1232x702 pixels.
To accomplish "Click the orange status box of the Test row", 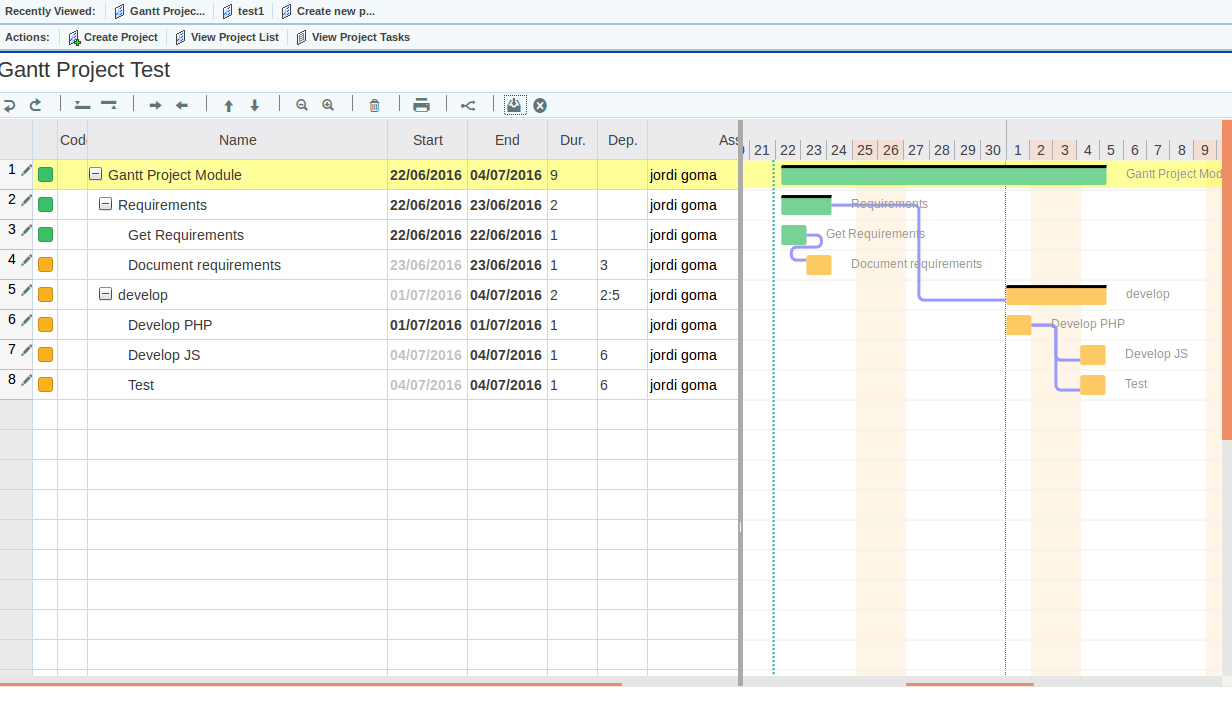I will [45, 385].
